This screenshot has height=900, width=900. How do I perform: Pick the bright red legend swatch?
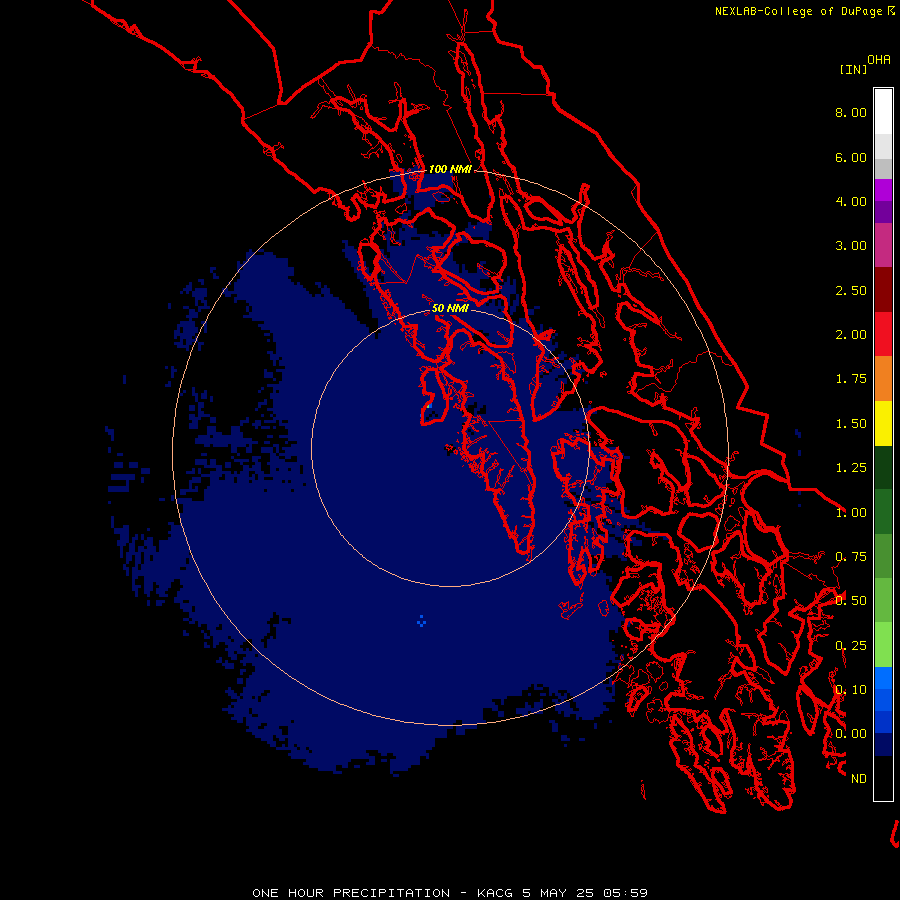click(883, 334)
